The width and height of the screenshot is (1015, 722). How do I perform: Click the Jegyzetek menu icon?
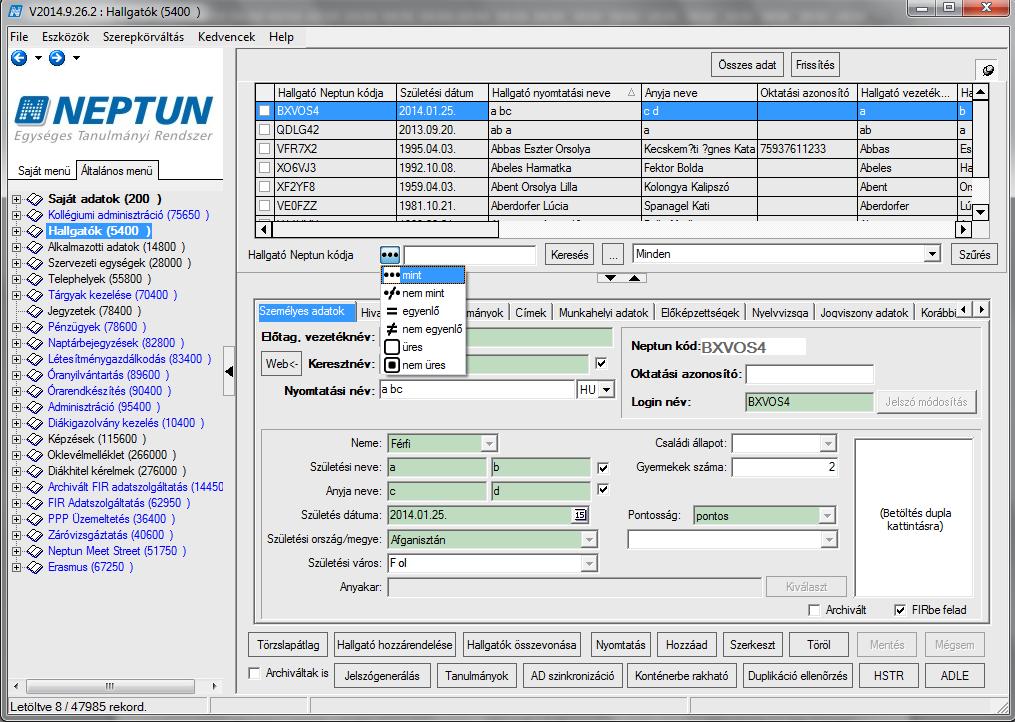click(35, 311)
